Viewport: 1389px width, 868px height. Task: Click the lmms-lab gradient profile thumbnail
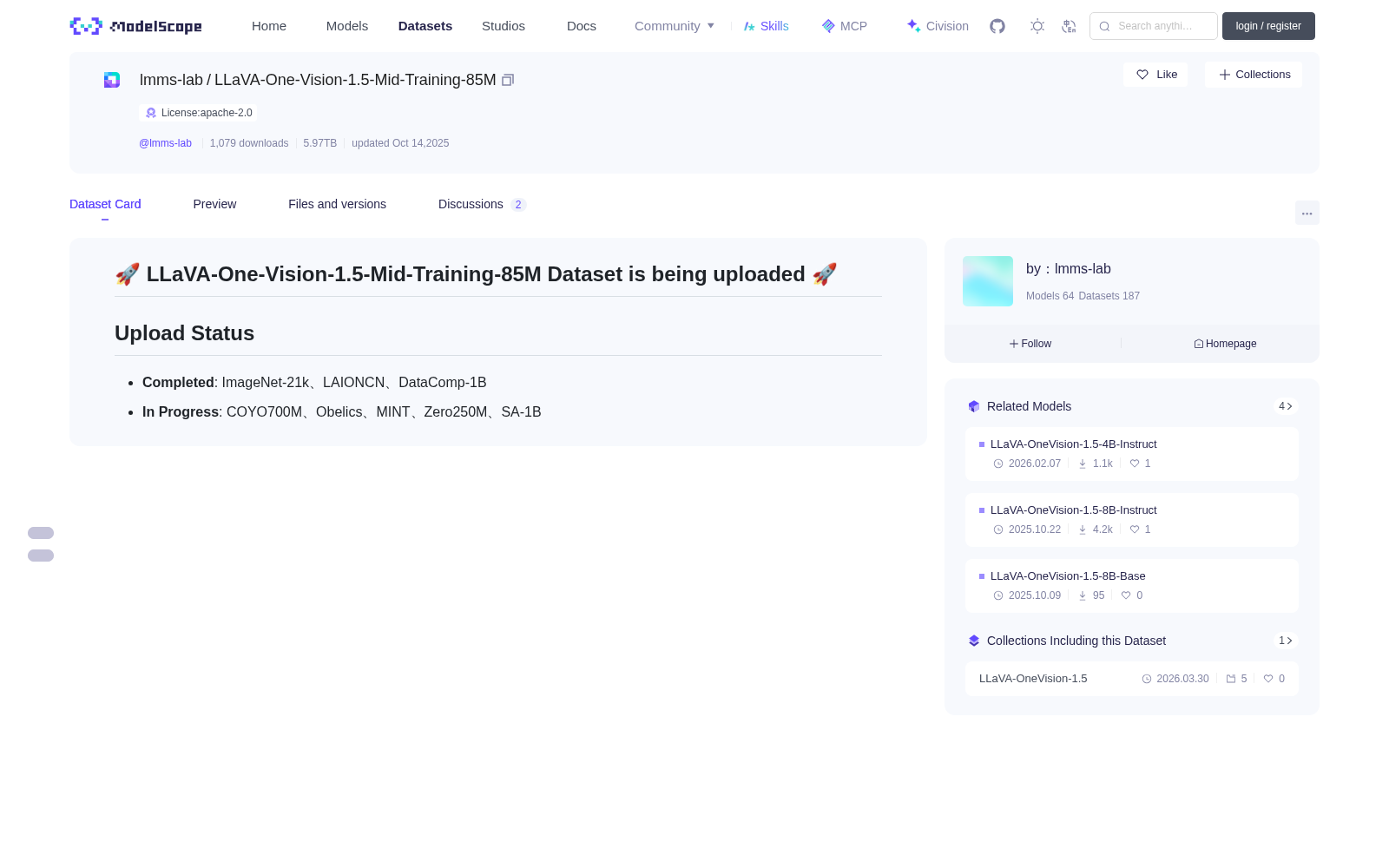pyautogui.click(x=988, y=281)
